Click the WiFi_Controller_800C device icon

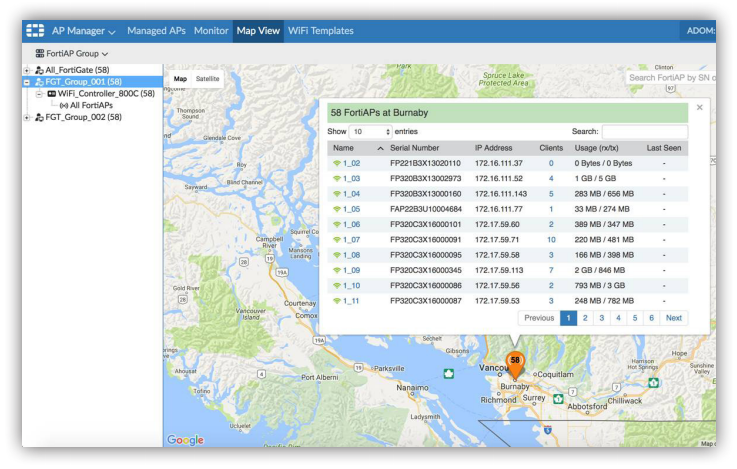point(52,94)
